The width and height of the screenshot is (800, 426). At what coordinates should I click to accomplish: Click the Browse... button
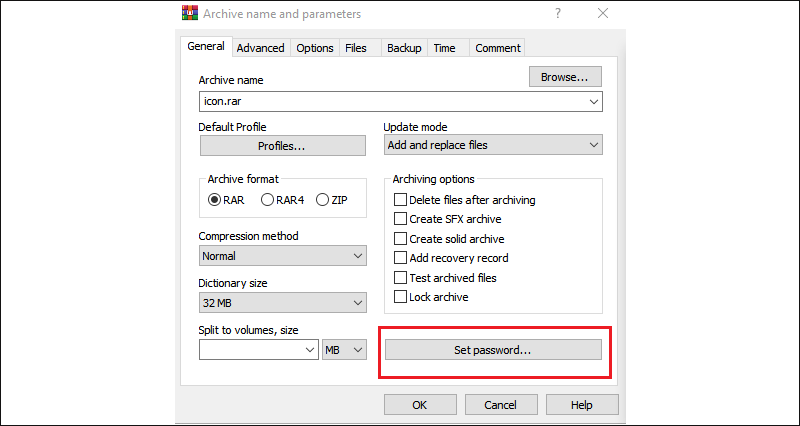[565, 77]
